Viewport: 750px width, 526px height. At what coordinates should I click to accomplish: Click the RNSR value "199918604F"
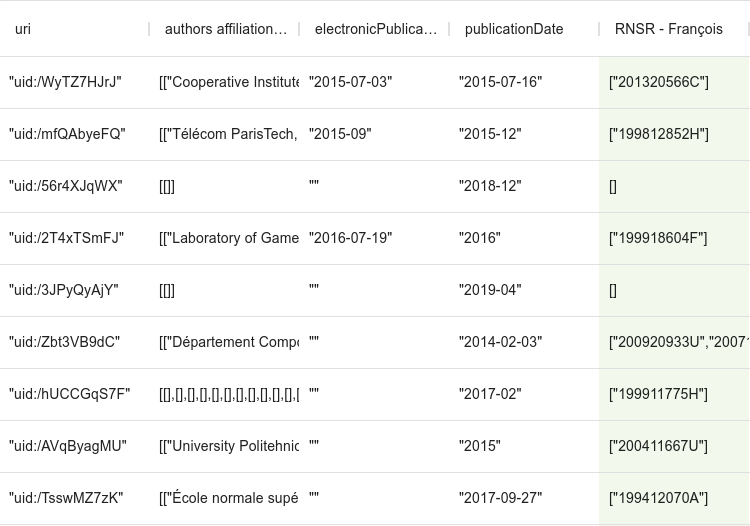coord(658,238)
